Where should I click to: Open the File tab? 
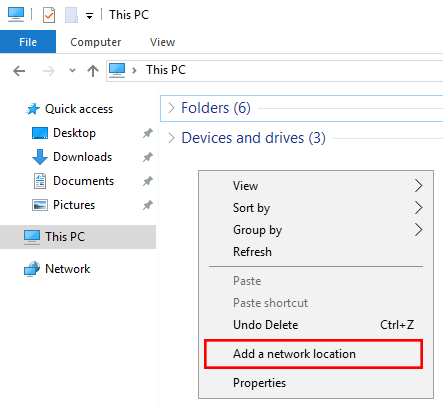coord(28,42)
